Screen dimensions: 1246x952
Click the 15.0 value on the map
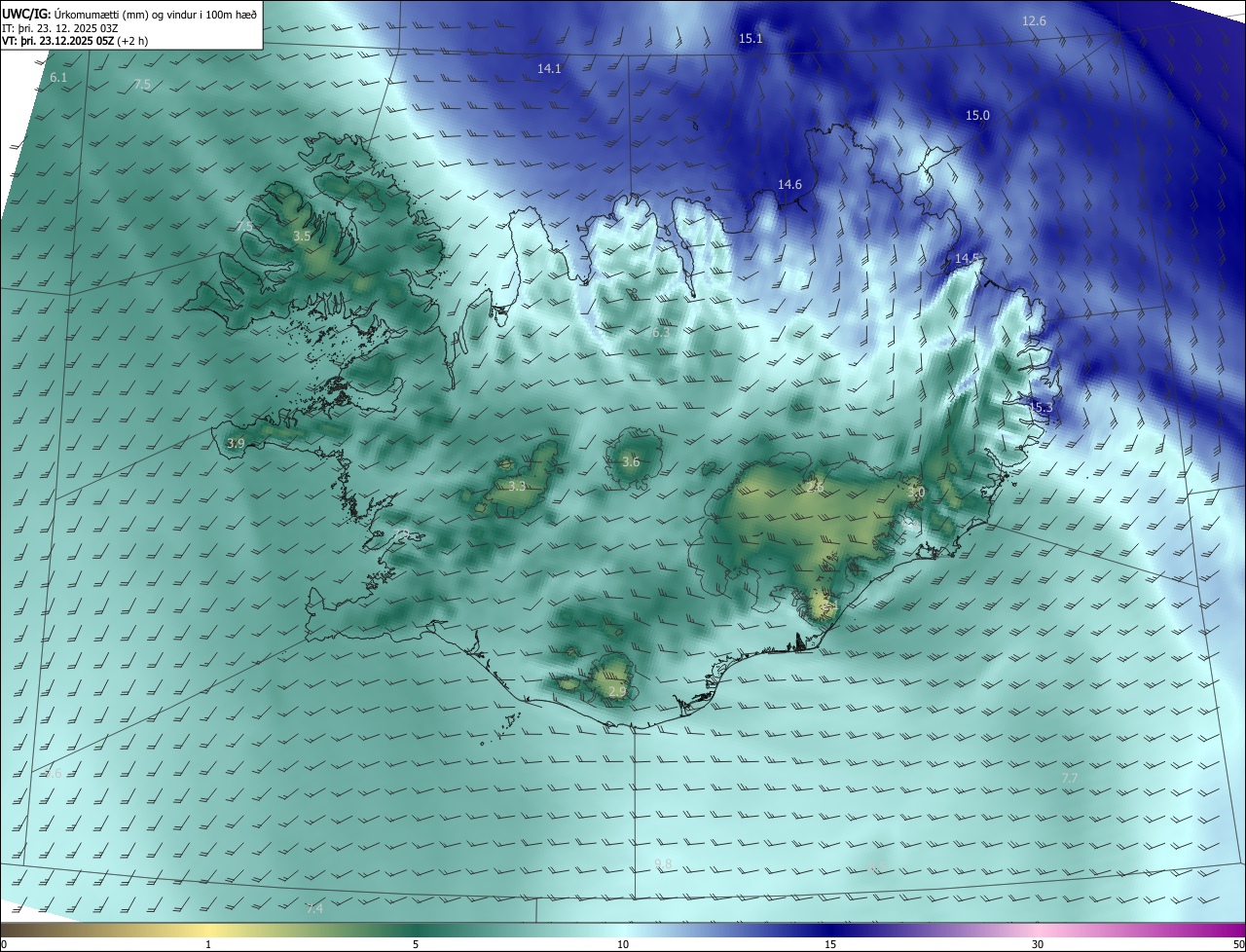pos(977,116)
